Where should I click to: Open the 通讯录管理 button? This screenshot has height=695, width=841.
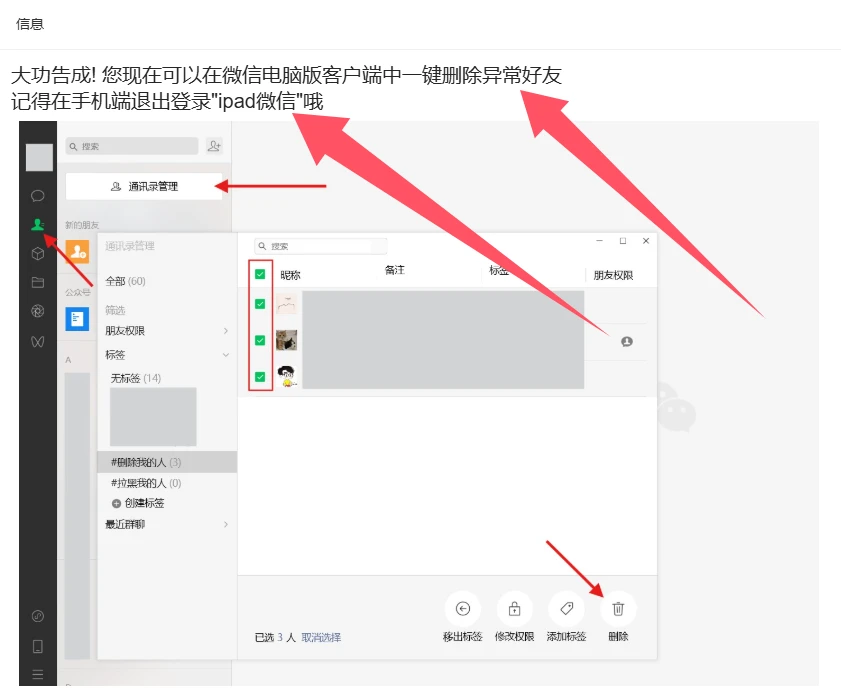pos(144,186)
